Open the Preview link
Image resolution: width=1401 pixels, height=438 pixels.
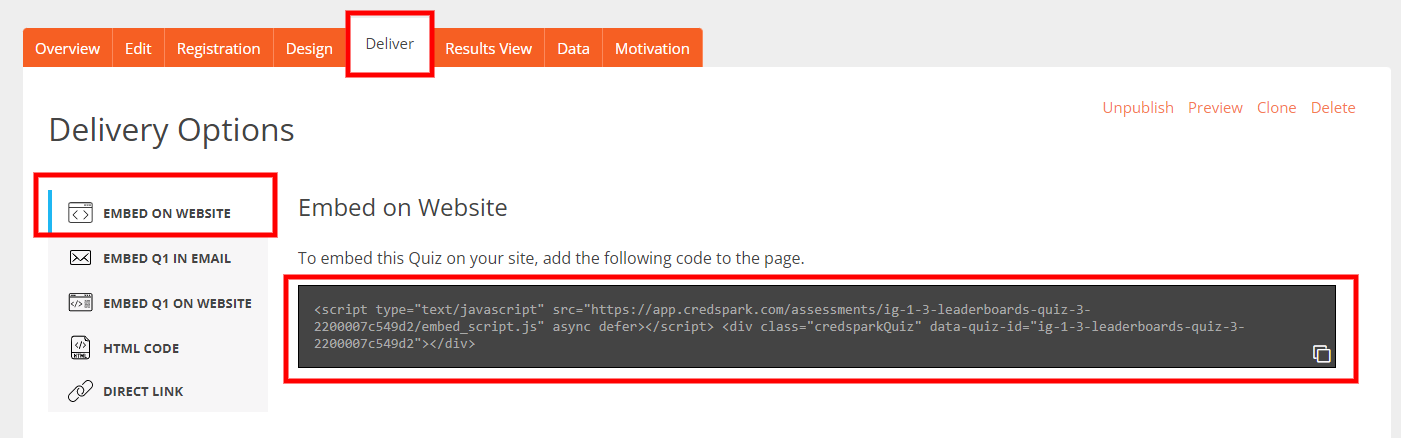(x=1215, y=107)
